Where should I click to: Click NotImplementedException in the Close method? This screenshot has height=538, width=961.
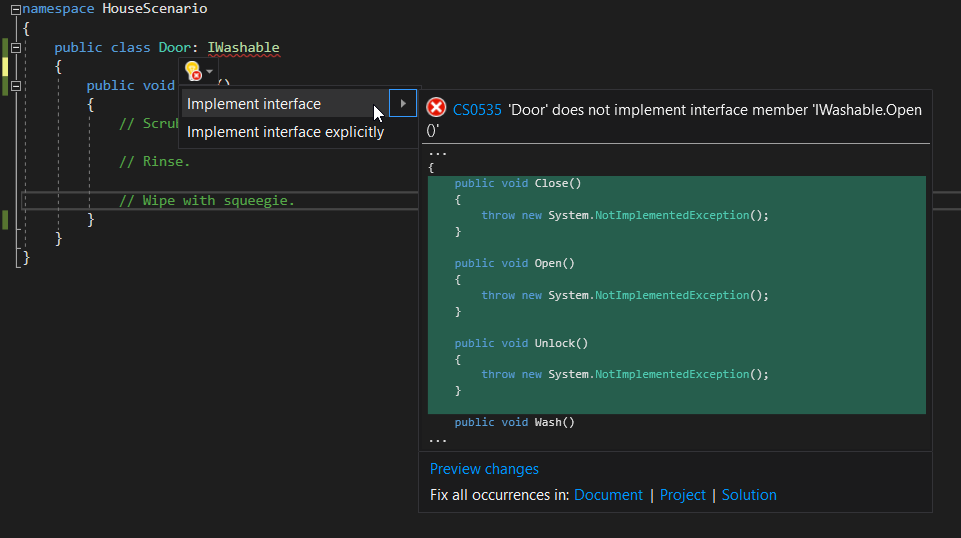(672, 215)
